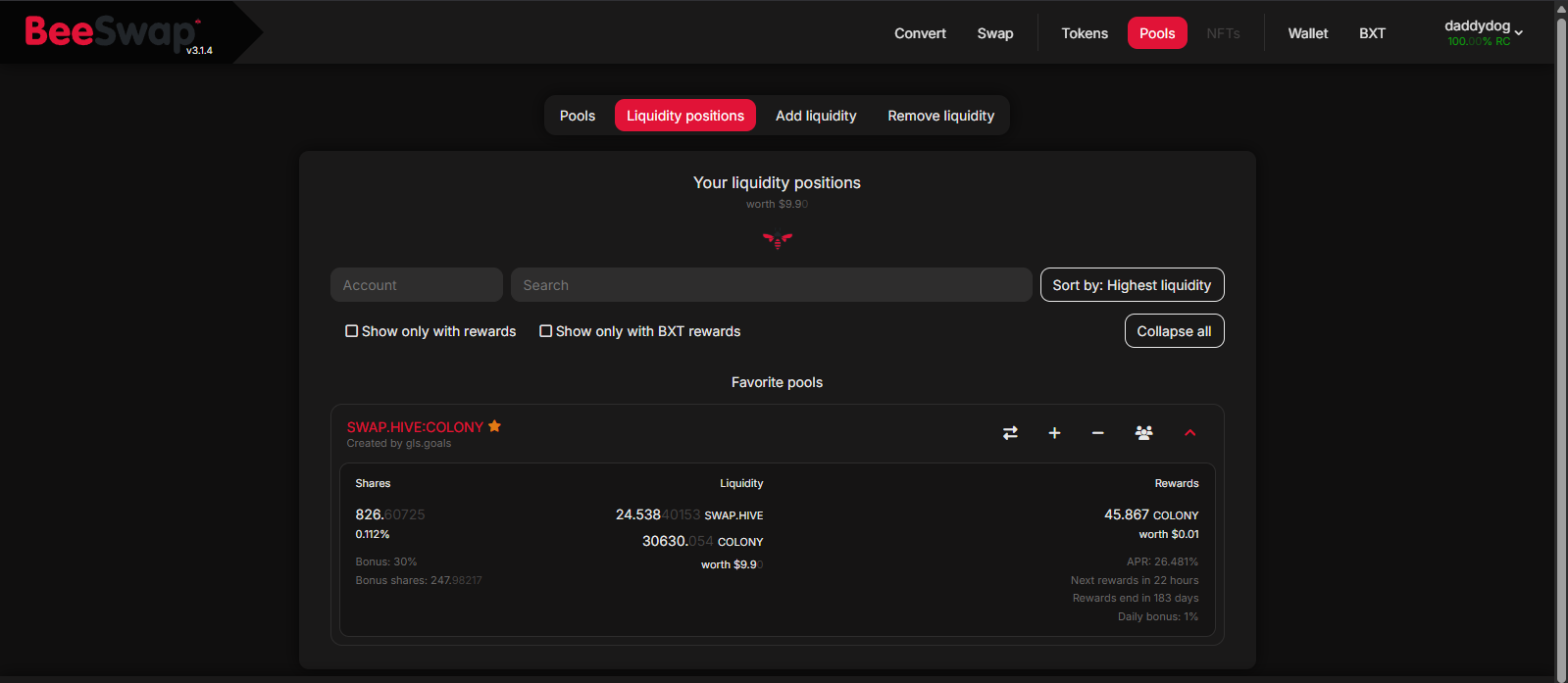The height and width of the screenshot is (683, 1568).
Task: Click the shares value 826.60725
Action: (x=390, y=514)
